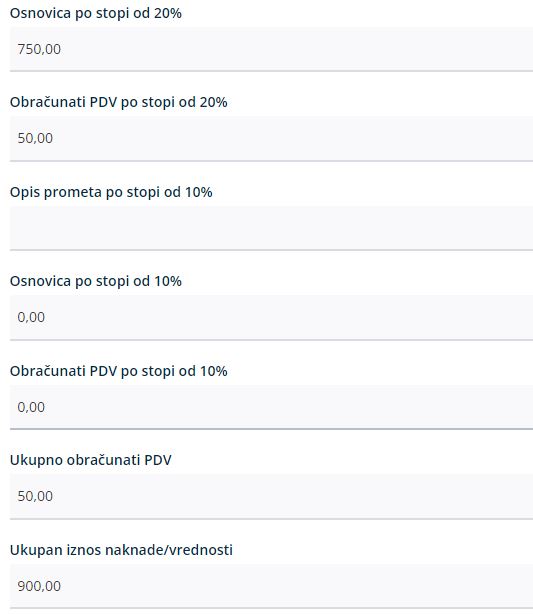Focus the Osnovica po stopi od 10% input

coord(271,317)
